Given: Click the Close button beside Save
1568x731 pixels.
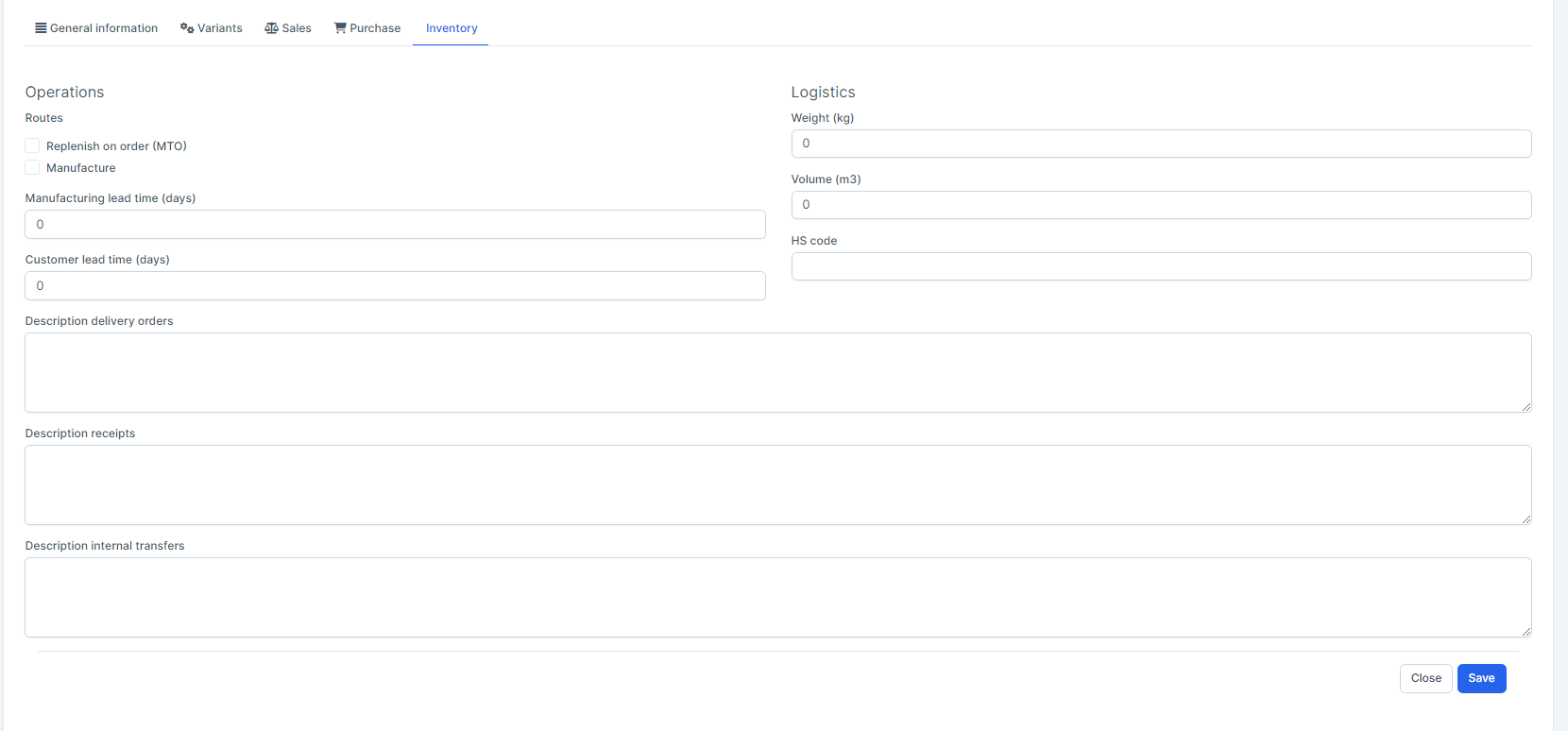Looking at the screenshot, I should click(x=1425, y=678).
